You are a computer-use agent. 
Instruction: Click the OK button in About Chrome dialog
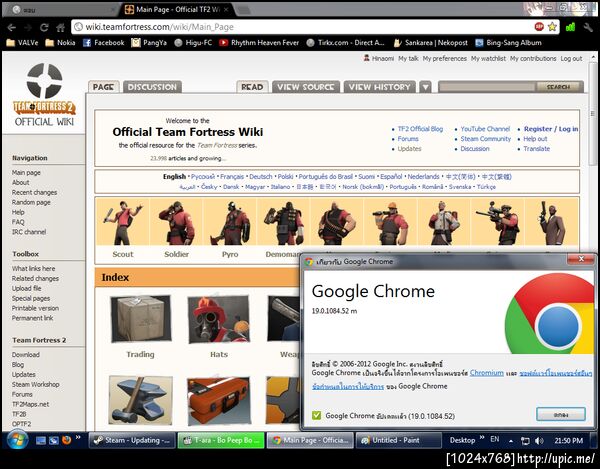561,414
